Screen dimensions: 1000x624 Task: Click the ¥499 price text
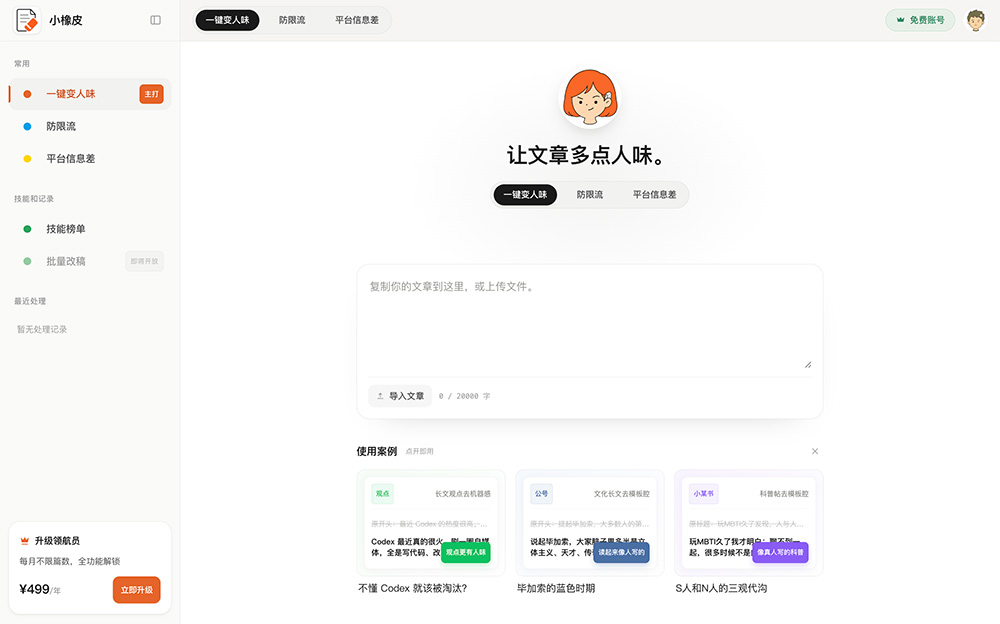(34, 590)
